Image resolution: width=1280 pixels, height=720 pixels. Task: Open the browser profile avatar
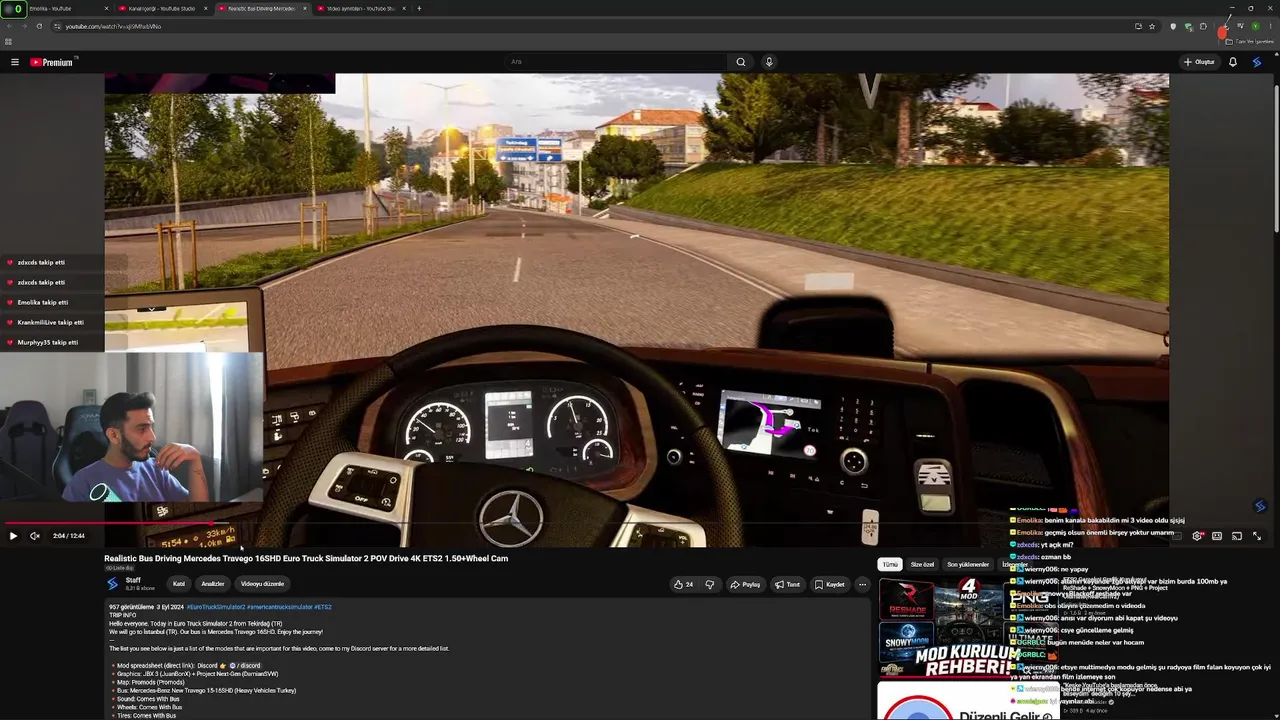point(1255,26)
